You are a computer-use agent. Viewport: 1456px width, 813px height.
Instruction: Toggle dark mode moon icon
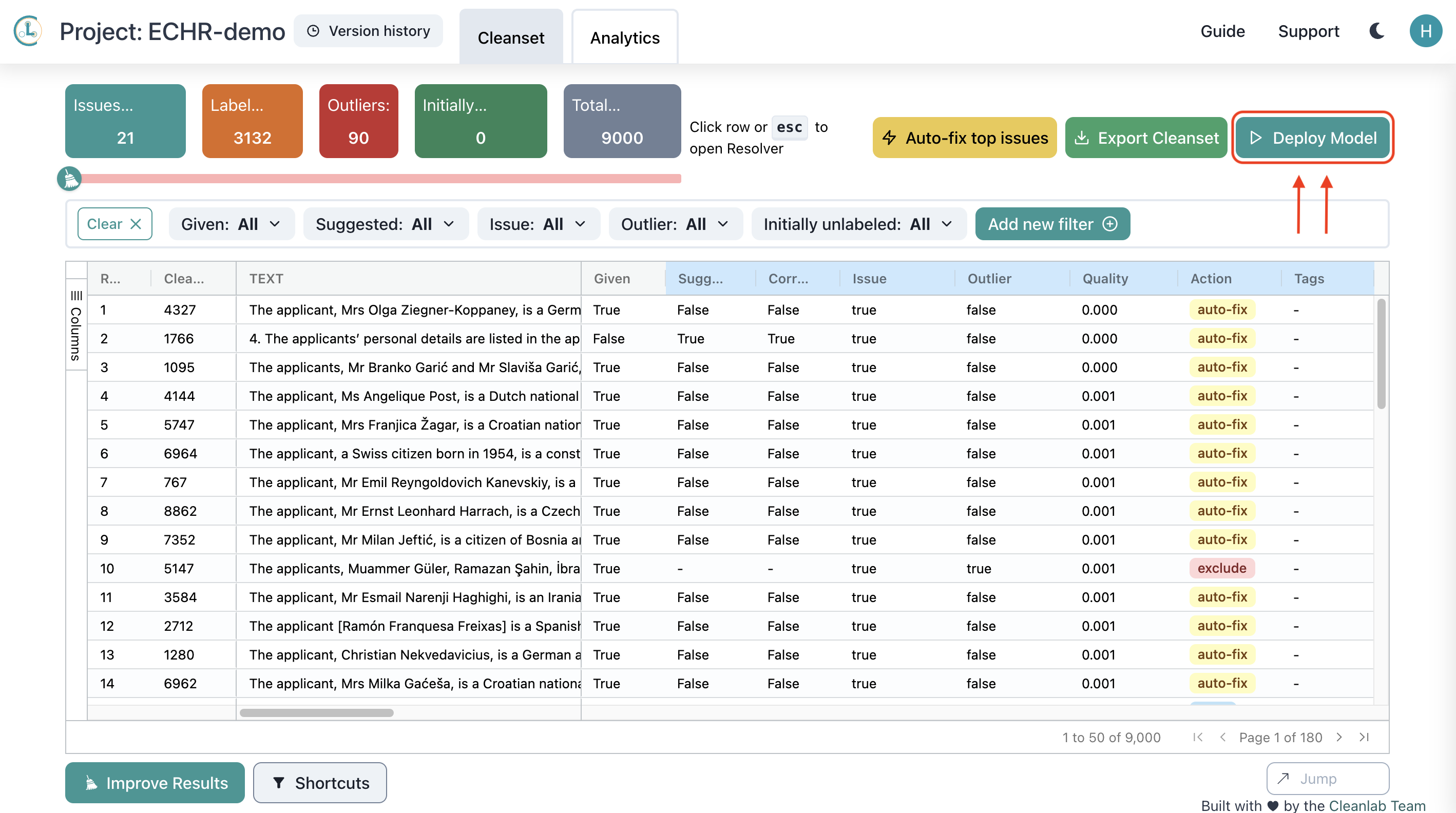tap(1376, 31)
